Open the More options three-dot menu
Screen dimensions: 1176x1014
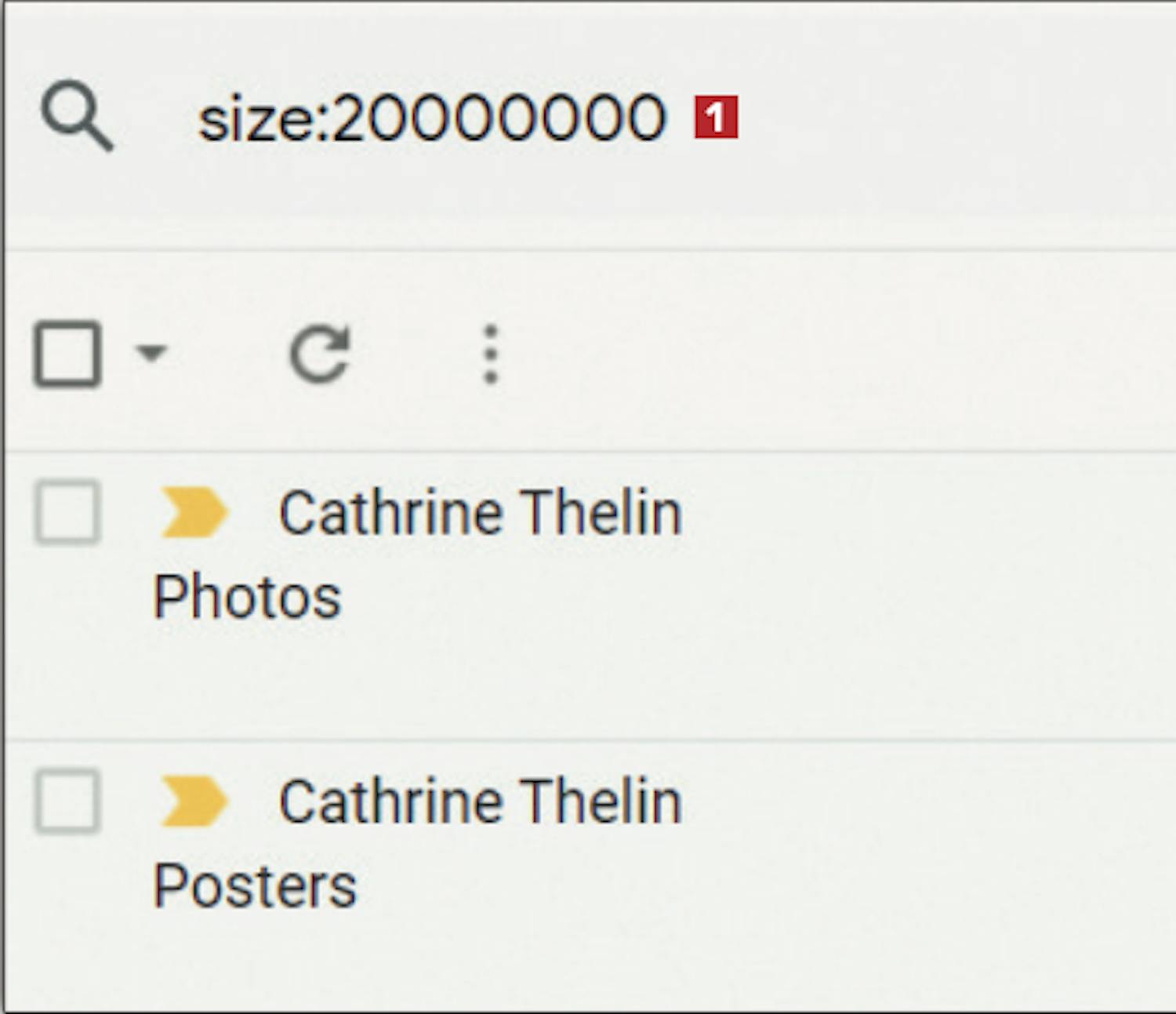click(x=491, y=354)
